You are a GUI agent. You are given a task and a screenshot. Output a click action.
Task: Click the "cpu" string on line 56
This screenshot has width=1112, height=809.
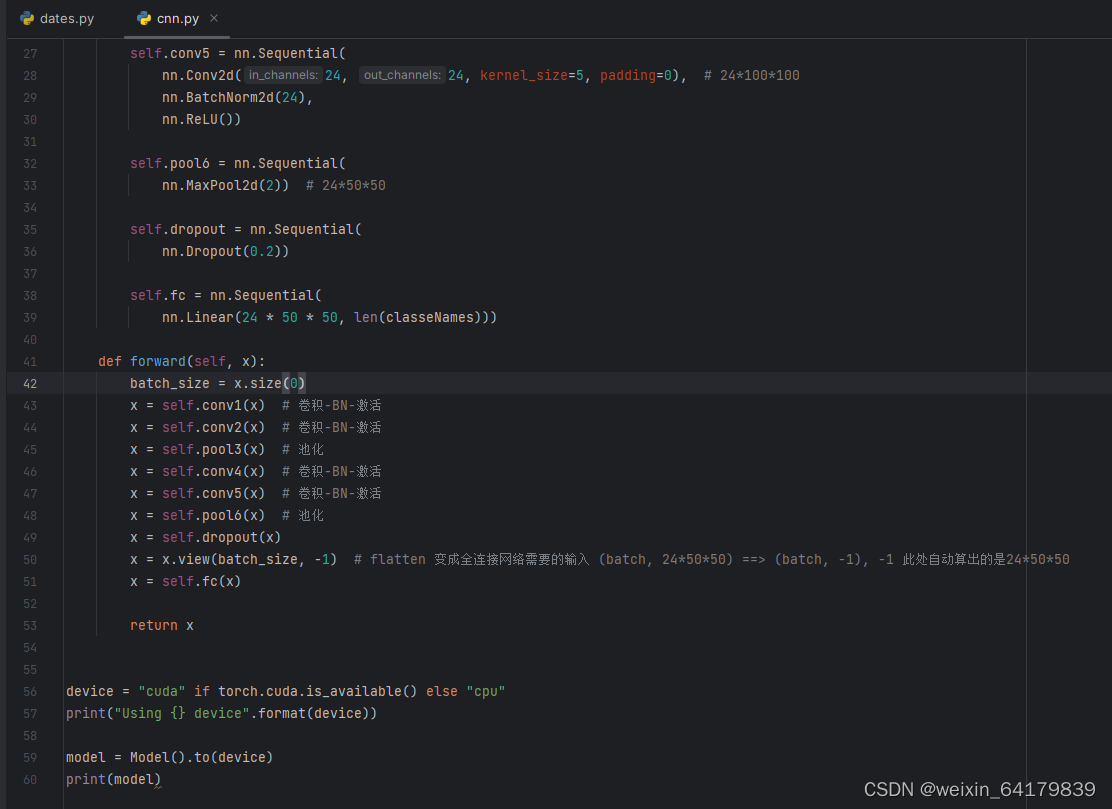point(486,691)
